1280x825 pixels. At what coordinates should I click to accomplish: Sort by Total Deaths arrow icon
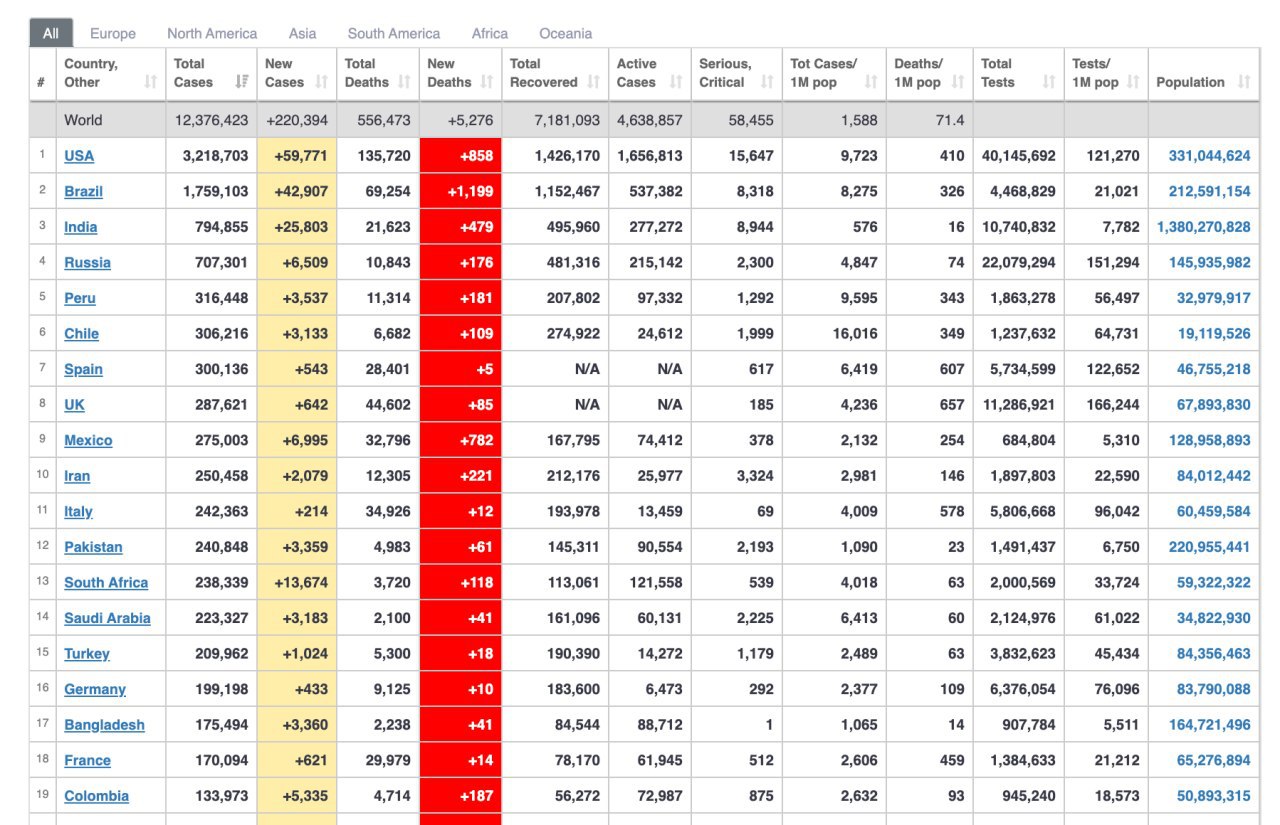click(404, 82)
